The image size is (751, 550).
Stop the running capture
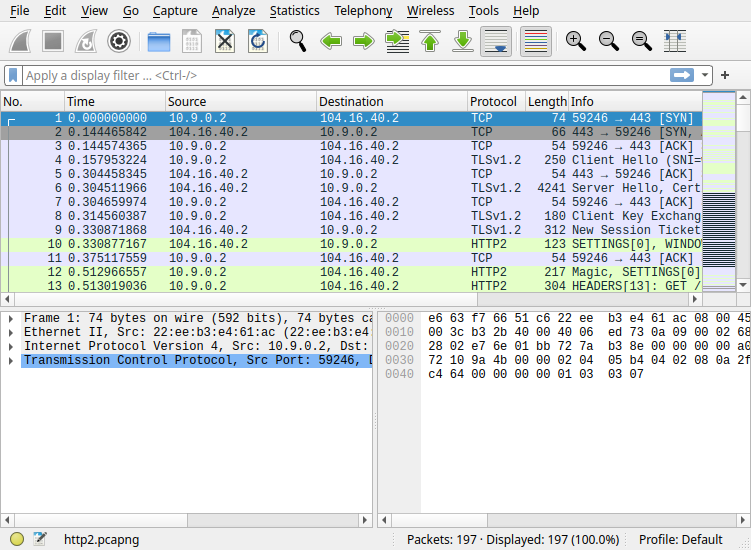point(53,41)
